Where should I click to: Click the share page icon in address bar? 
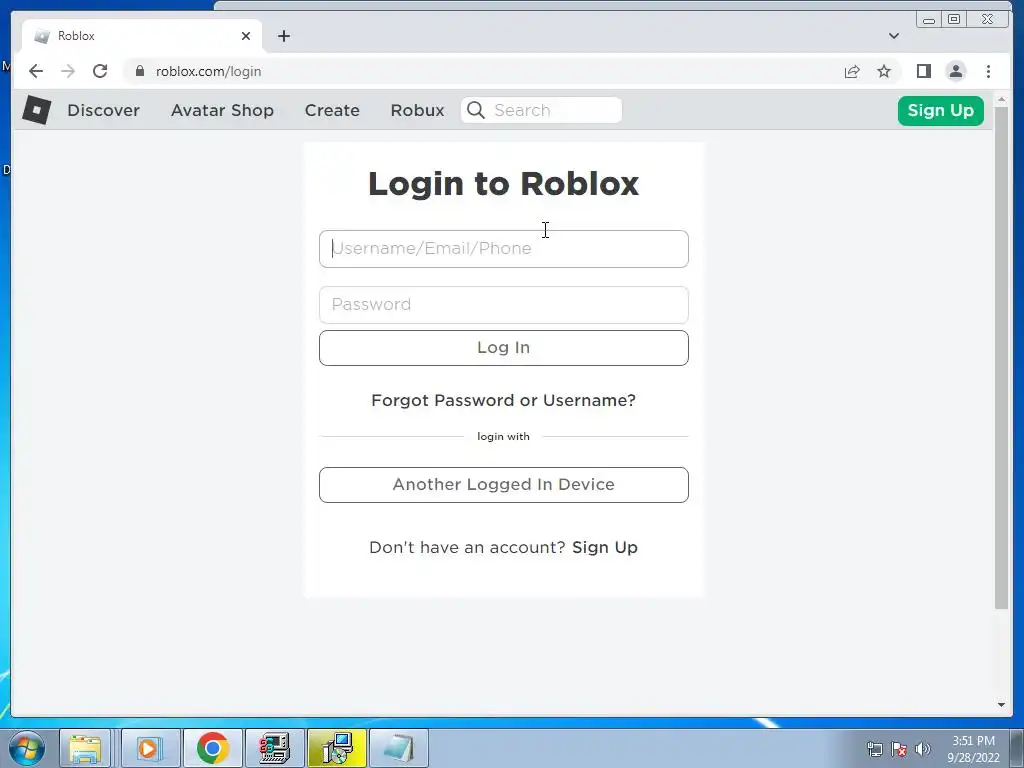(852, 71)
